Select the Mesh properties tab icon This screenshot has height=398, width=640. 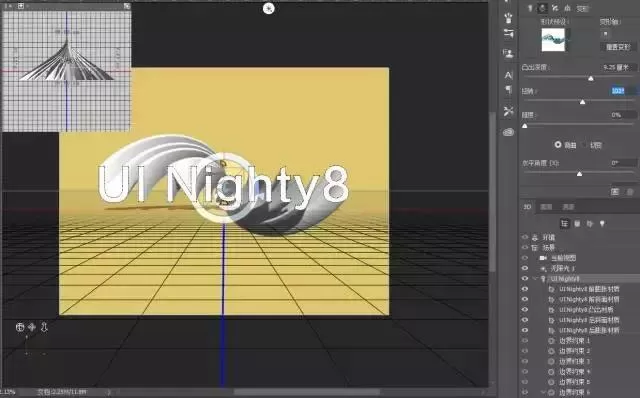(530, 8)
